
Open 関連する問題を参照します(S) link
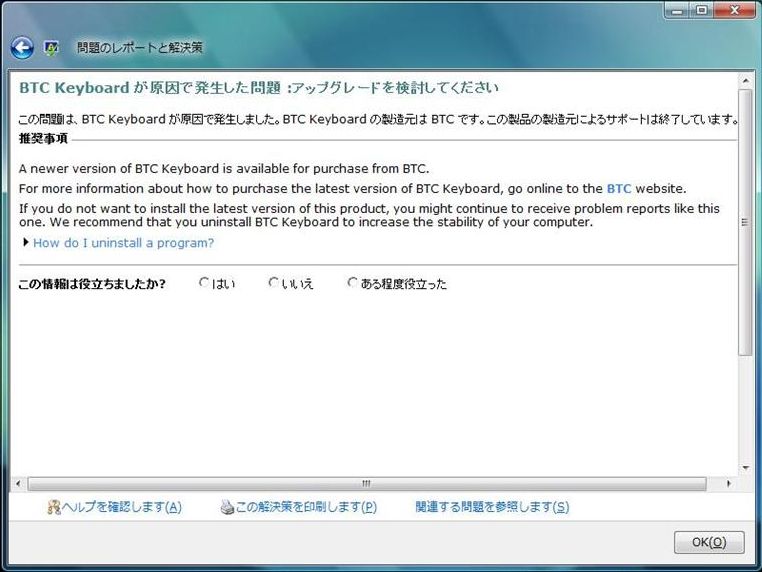tap(492, 507)
